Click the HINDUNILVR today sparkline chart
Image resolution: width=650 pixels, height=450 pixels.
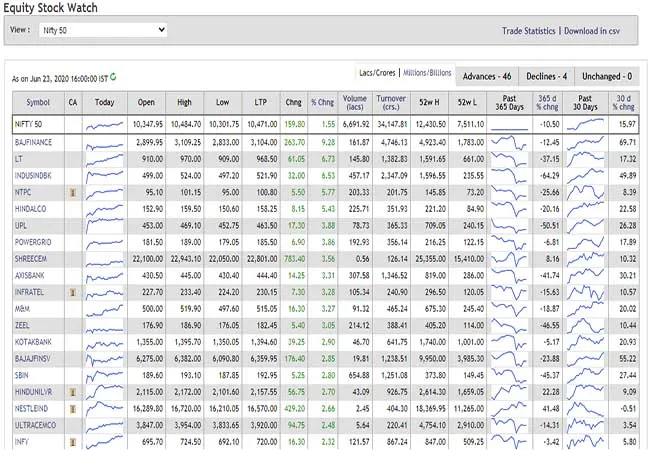(x=104, y=392)
